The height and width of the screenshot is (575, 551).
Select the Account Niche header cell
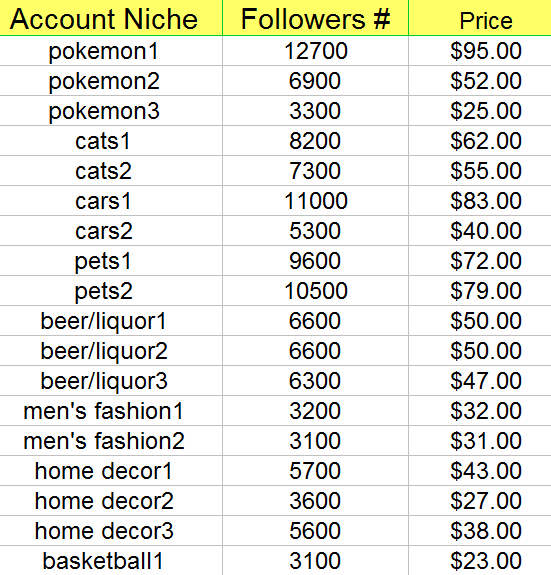tap(111, 18)
